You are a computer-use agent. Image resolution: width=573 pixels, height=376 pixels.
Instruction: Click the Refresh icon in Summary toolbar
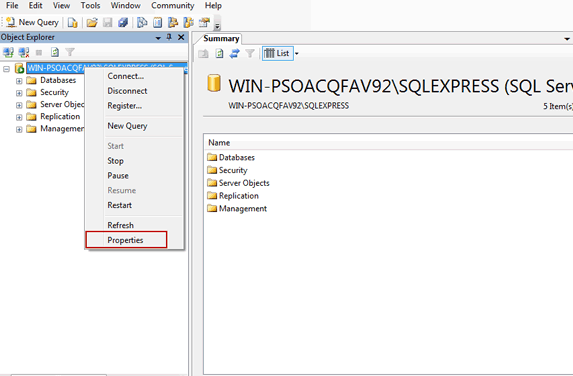coord(219,54)
